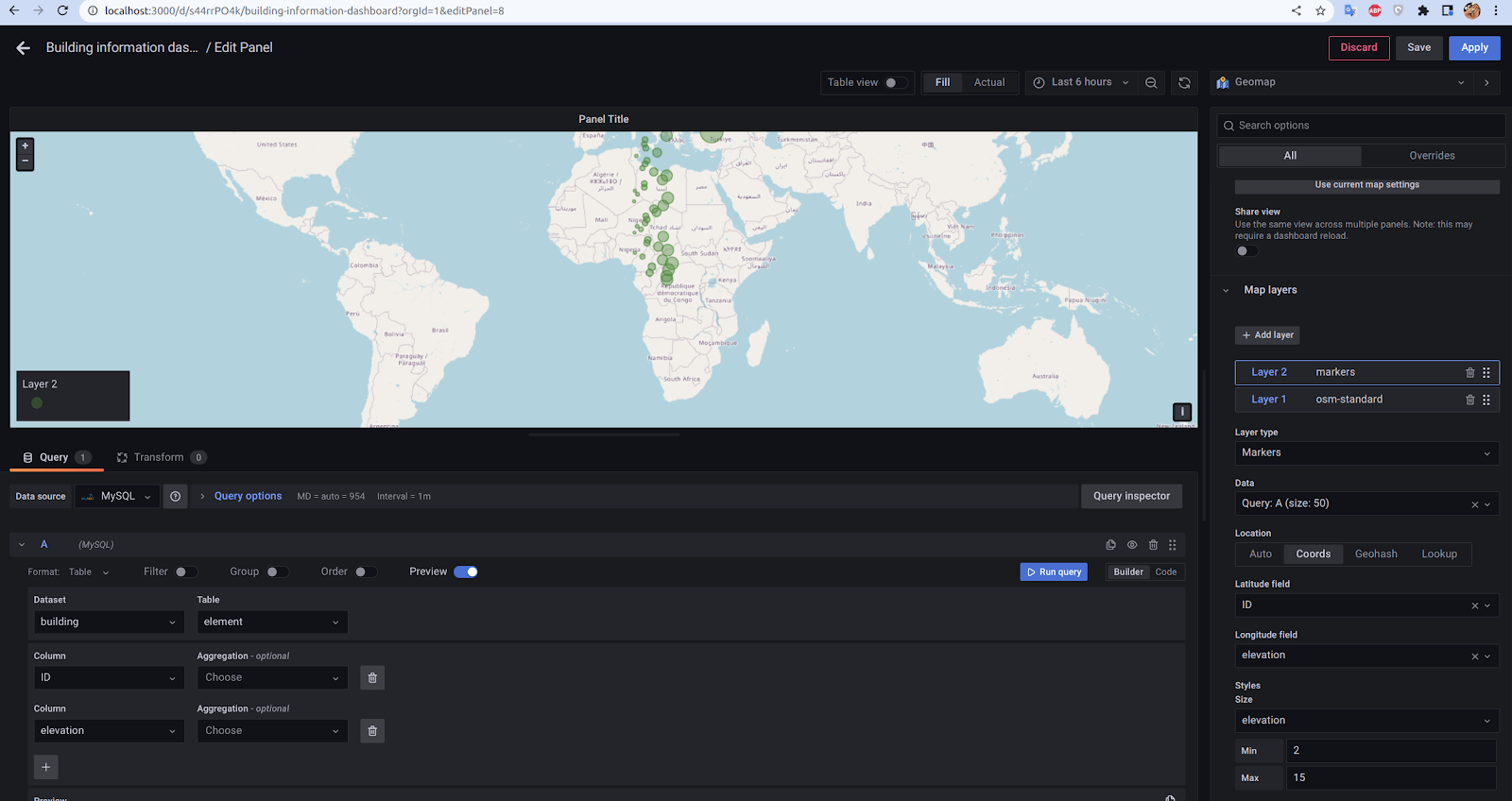This screenshot has height=801, width=1512.
Task: Choose Auto location mode
Action: click(x=1260, y=554)
